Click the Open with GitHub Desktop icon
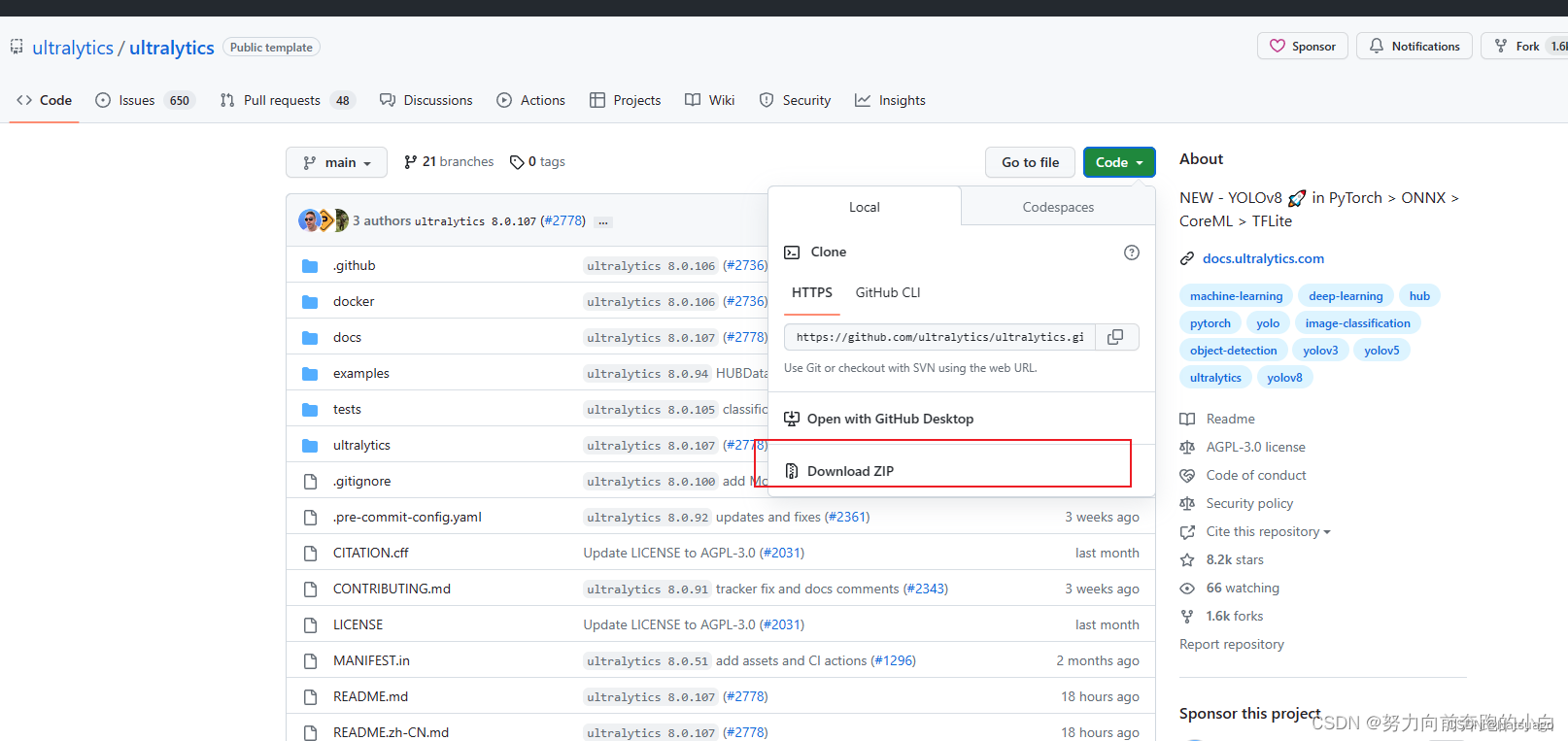 click(792, 419)
